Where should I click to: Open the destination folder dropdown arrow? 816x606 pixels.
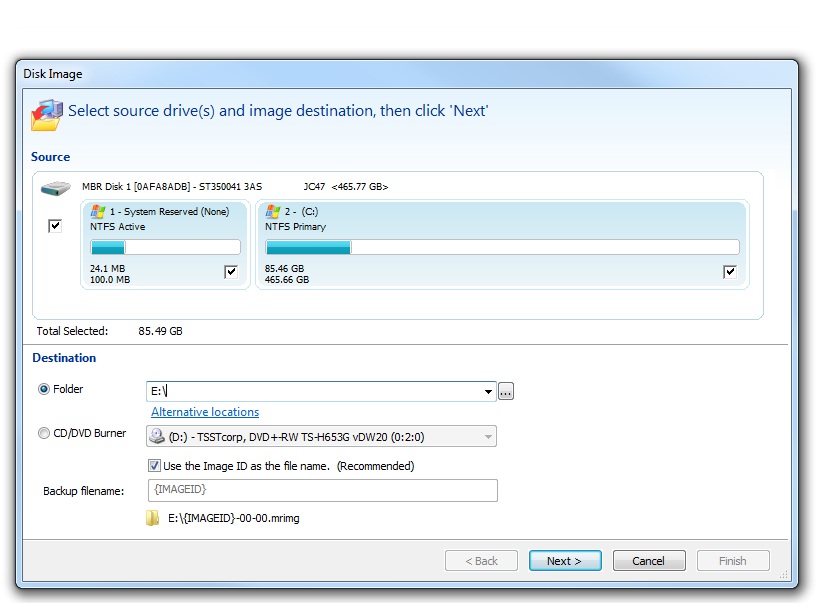coord(488,392)
